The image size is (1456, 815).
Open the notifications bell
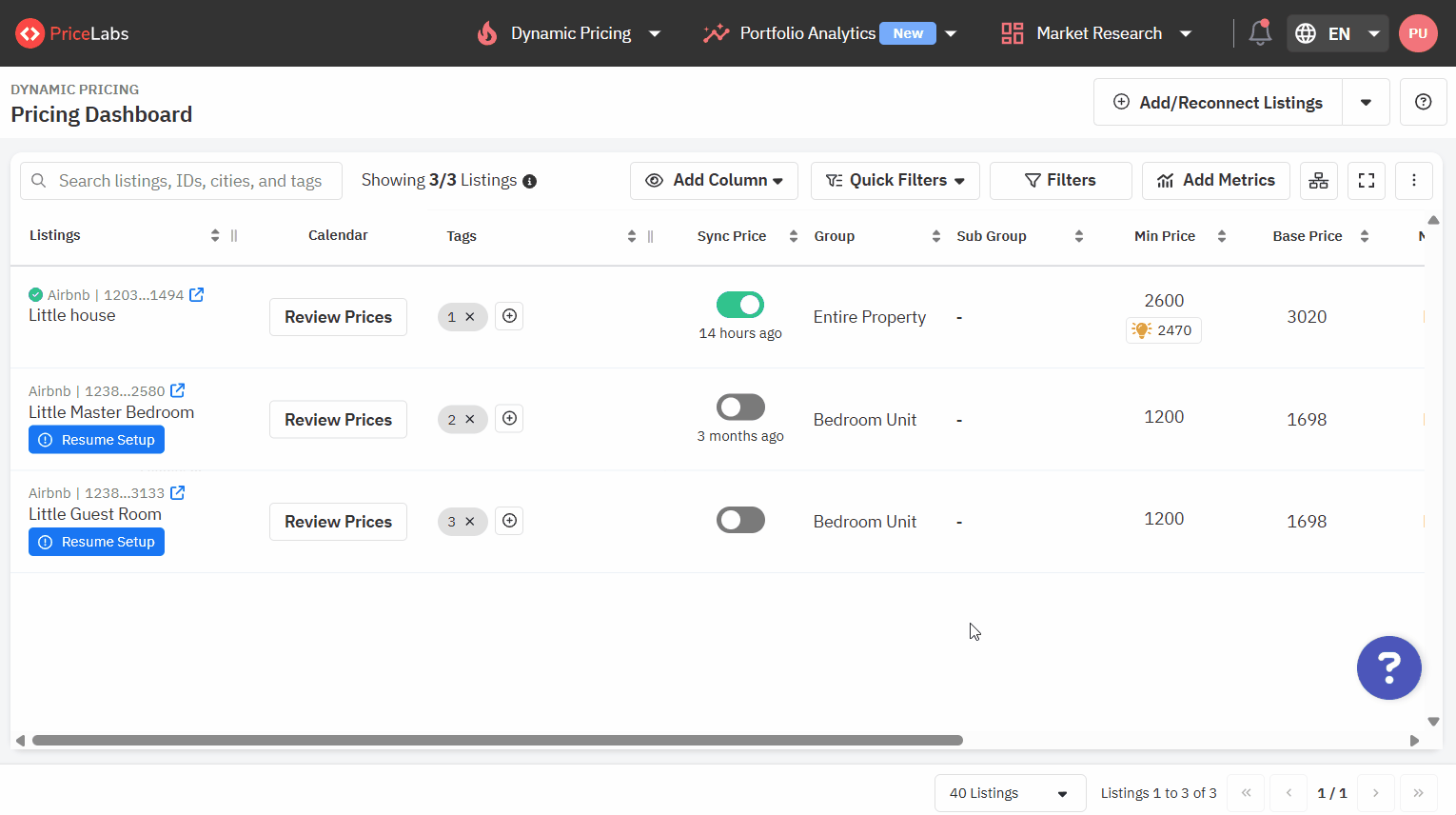tap(1260, 32)
